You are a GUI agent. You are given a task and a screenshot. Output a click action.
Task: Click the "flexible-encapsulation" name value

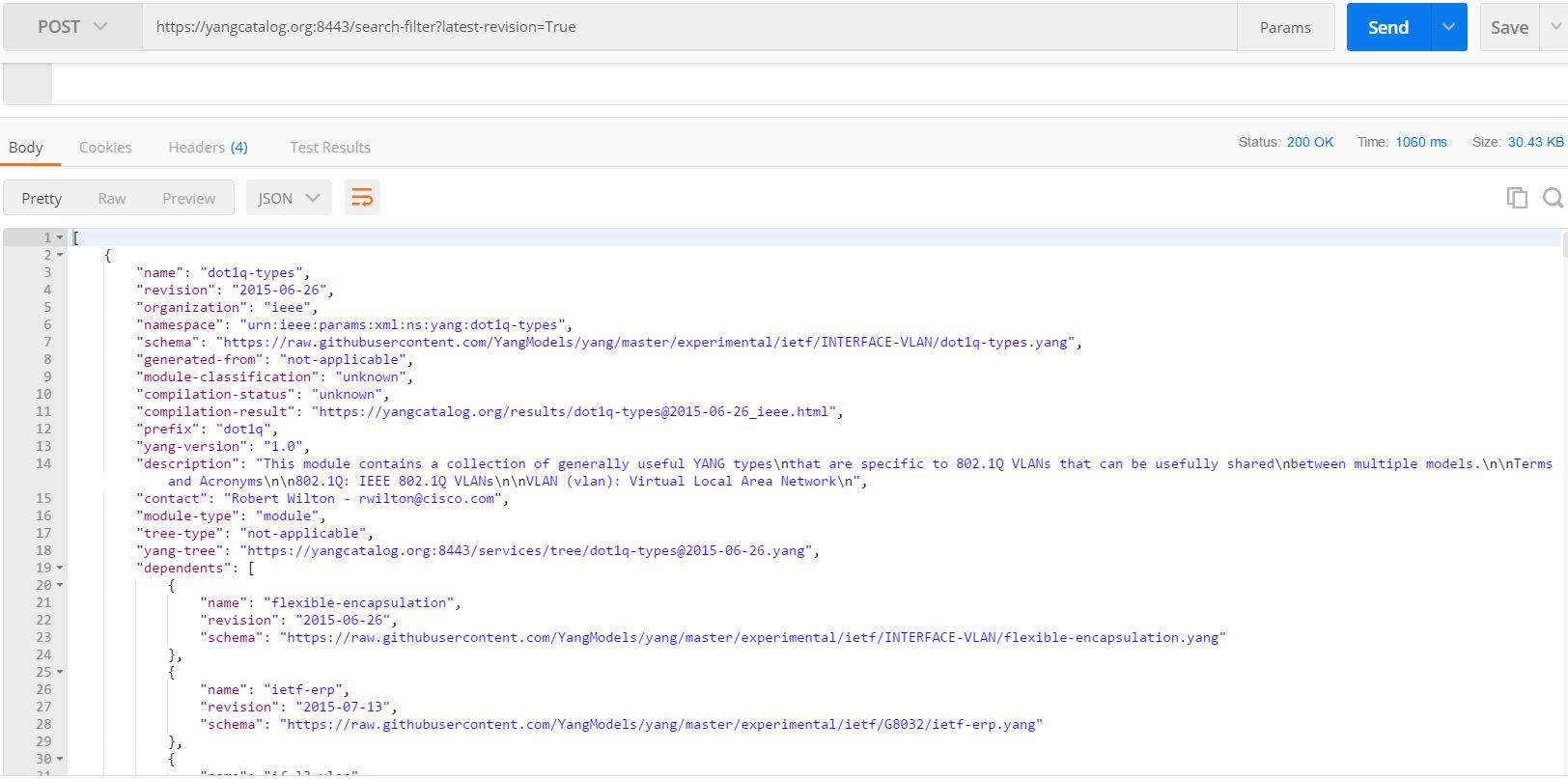(358, 602)
